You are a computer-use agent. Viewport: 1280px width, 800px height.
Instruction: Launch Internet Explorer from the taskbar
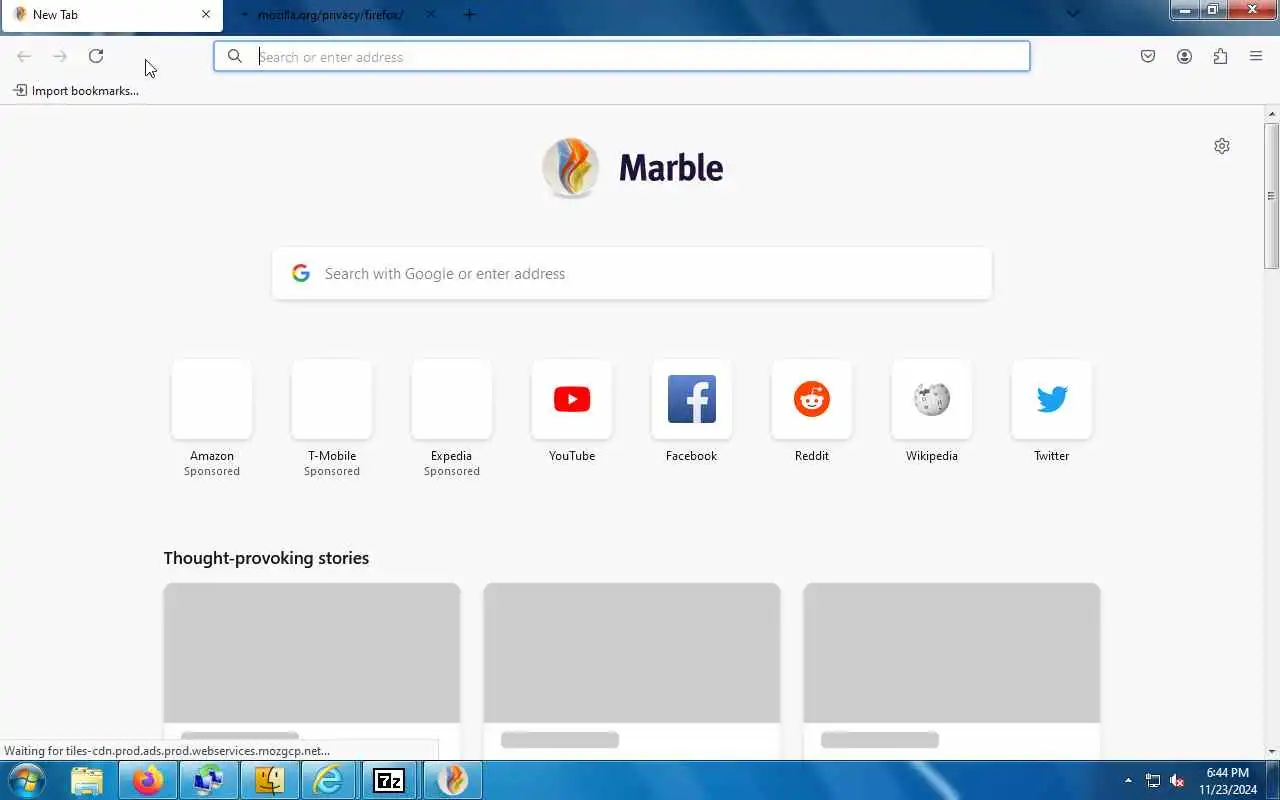pyautogui.click(x=329, y=780)
